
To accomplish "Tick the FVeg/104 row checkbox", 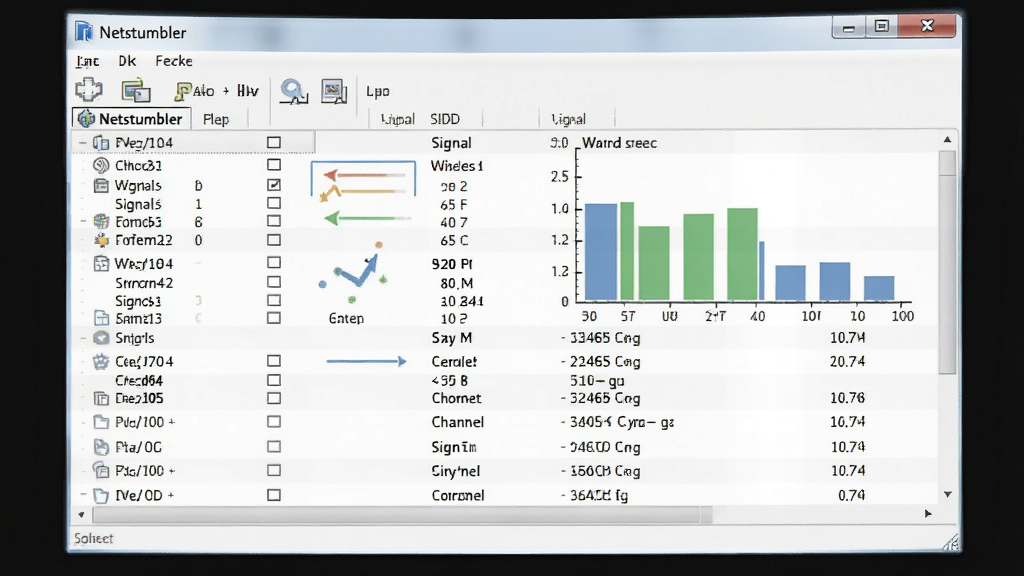I will [274, 142].
